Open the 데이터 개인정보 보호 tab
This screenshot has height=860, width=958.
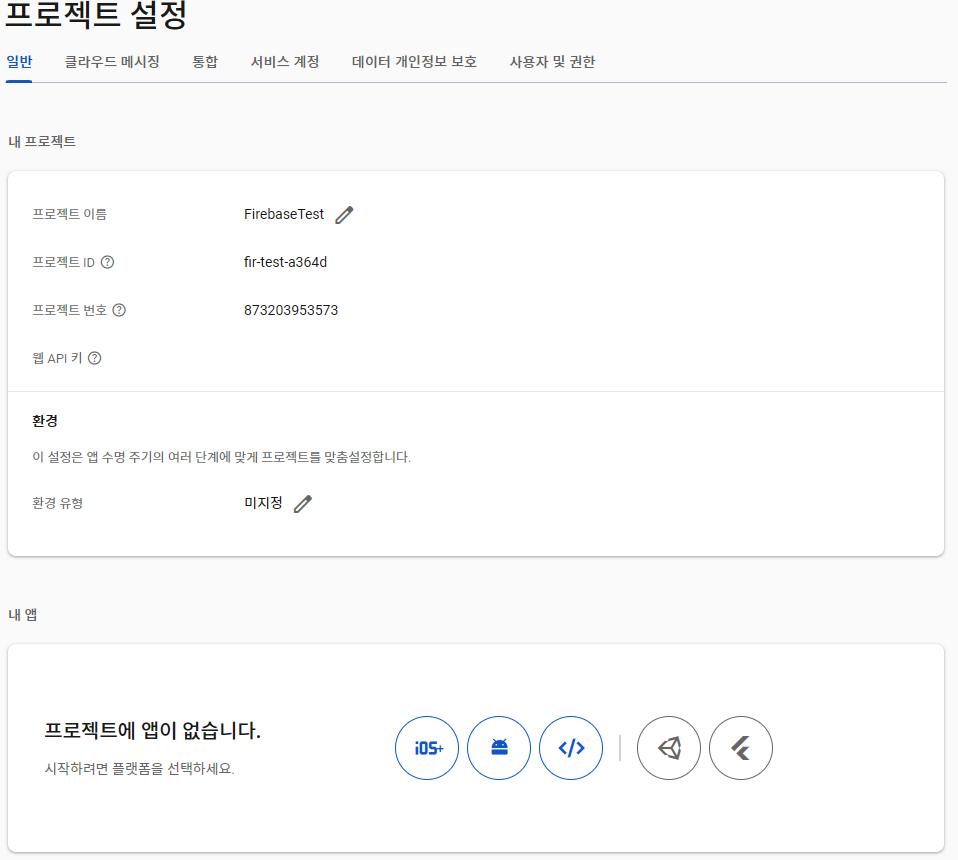coord(414,62)
